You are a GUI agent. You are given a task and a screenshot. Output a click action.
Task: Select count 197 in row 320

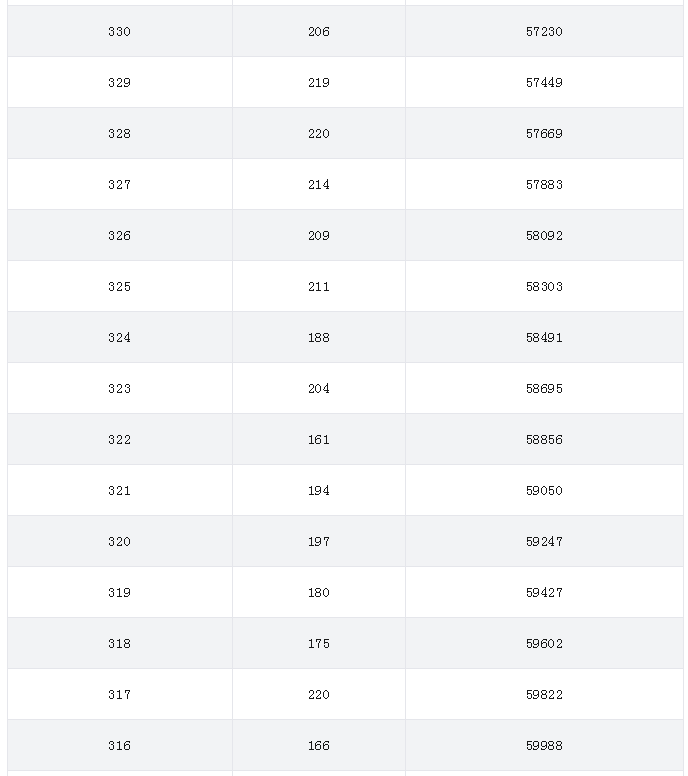[x=319, y=541]
